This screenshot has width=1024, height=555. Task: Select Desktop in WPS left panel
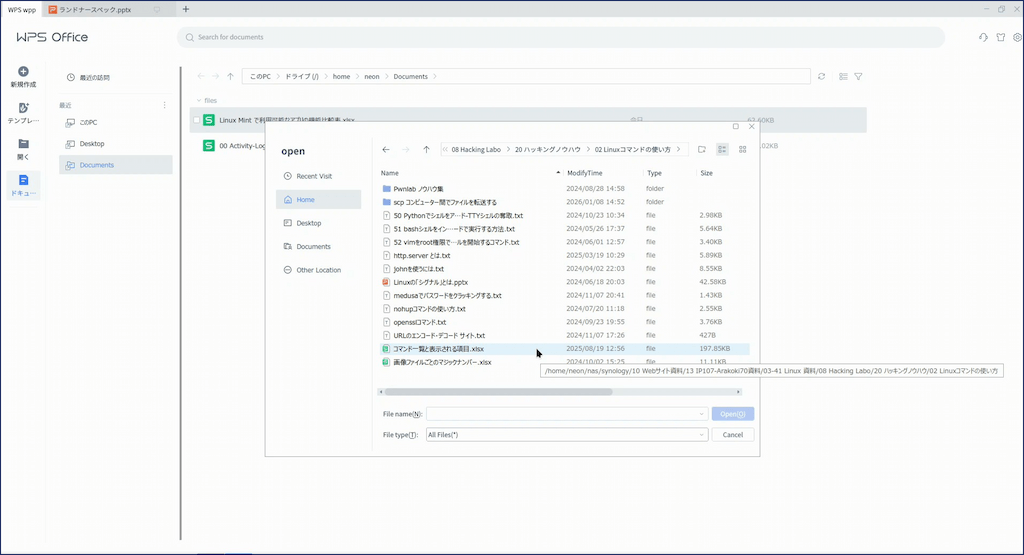click(116, 144)
